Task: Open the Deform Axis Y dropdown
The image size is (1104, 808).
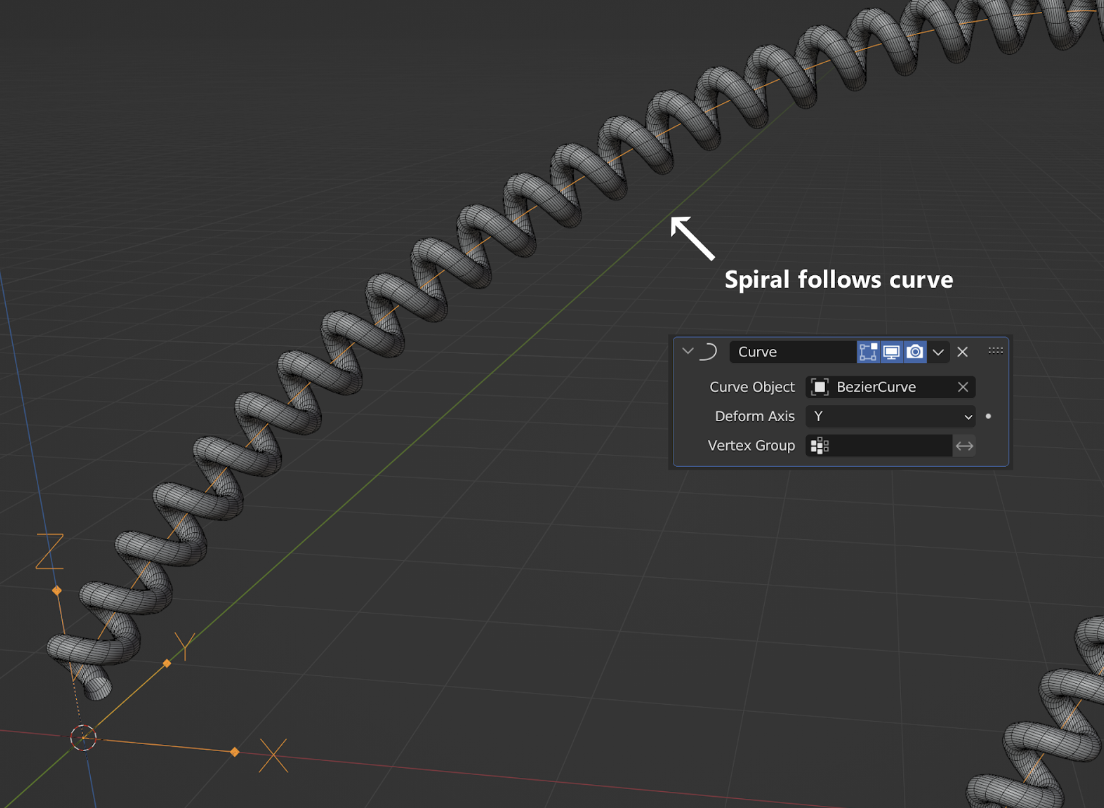Action: [891, 417]
